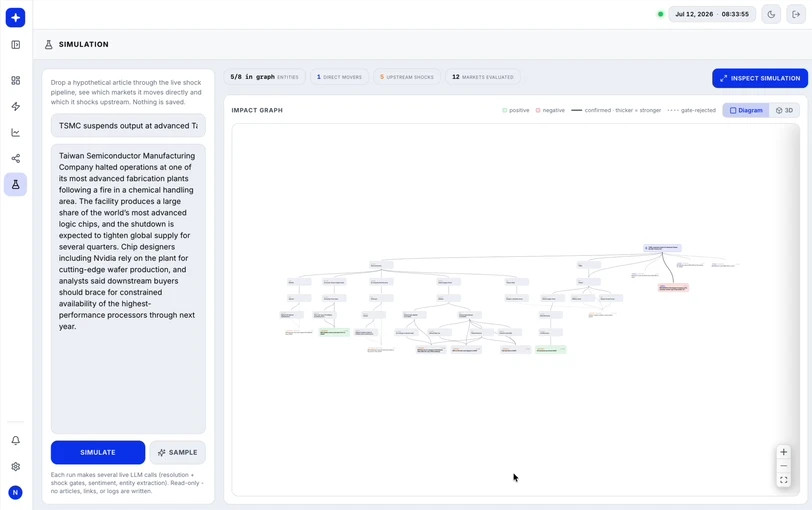Click the IMPACT GRAPH heading
812x510 pixels.
pos(257,110)
